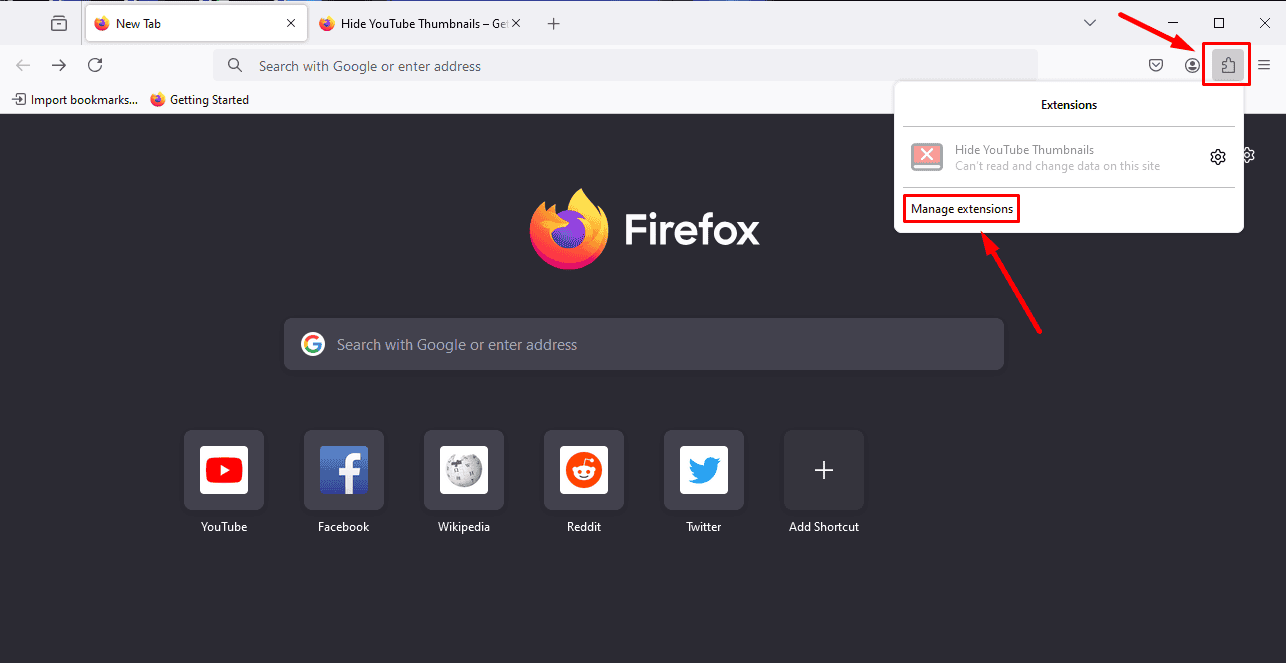The width and height of the screenshot is (1286, 663).
Task: Expand the List all tabs dropdown arrow
Action: (x=1091, y=23)
